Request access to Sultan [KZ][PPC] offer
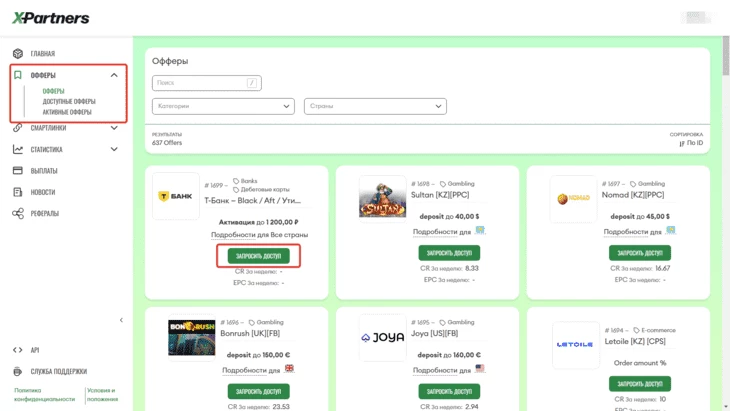The image size is (730, 411). point(449,253)
